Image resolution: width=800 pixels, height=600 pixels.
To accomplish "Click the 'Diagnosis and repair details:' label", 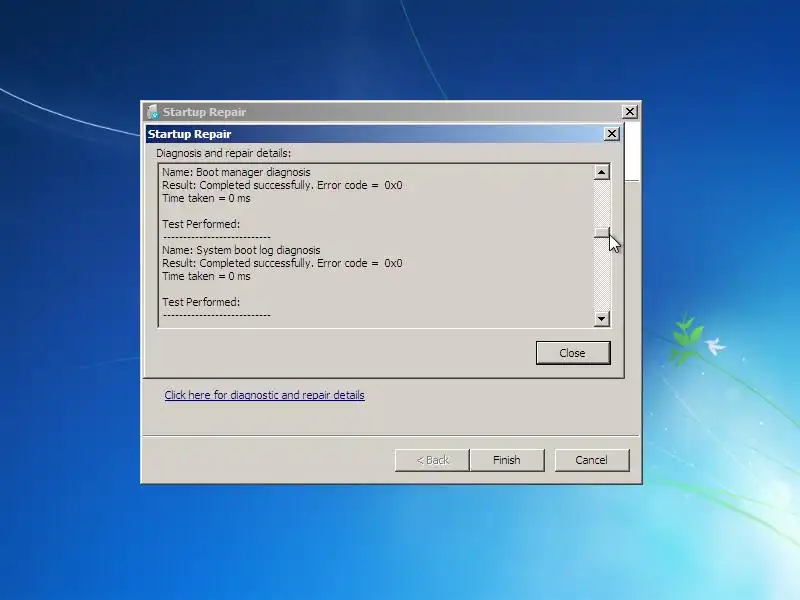I will (223, 153).
